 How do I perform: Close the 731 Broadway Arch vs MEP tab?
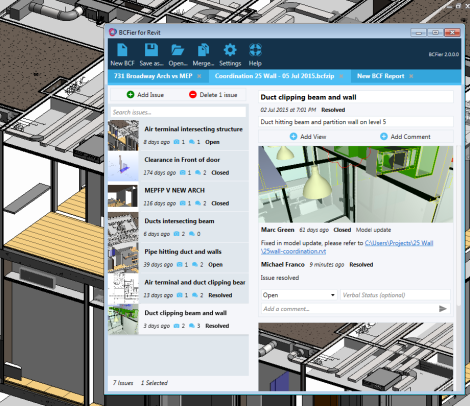(x=199, y=76)
